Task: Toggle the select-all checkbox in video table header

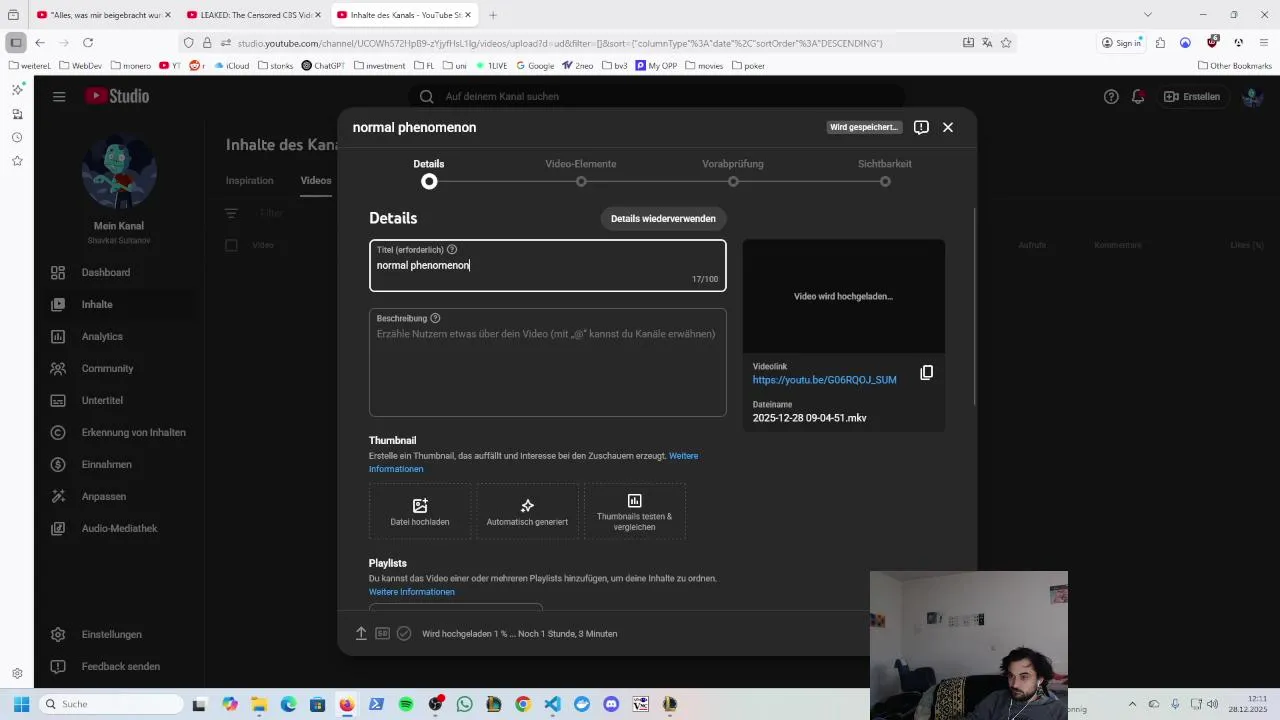Action: pyautogui.click(x=231, y=245)
